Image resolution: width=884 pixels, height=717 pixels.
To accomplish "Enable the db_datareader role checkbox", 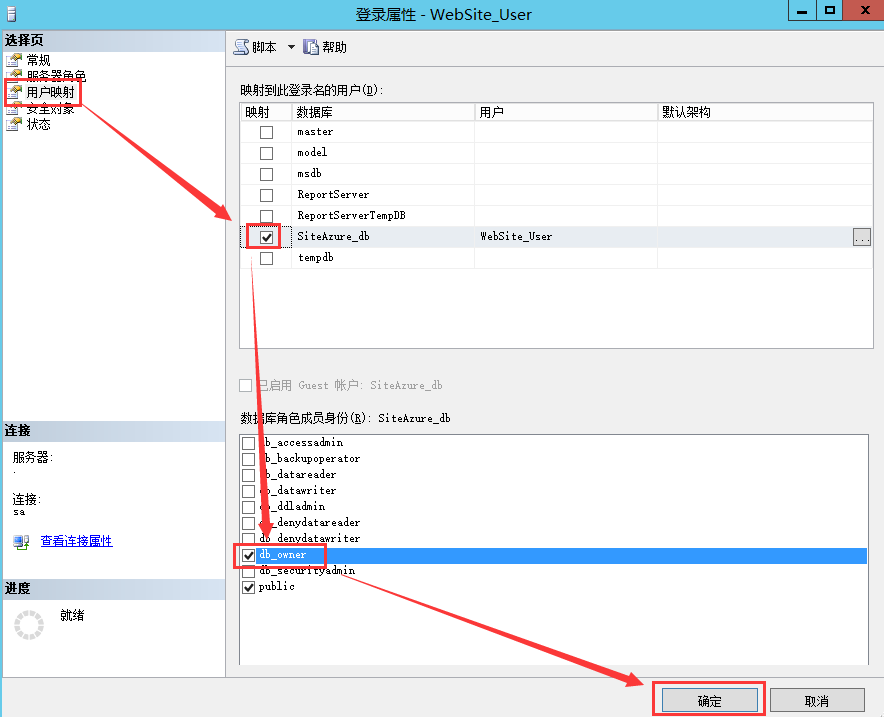I will pyautogui.click(x=248, y=475).
